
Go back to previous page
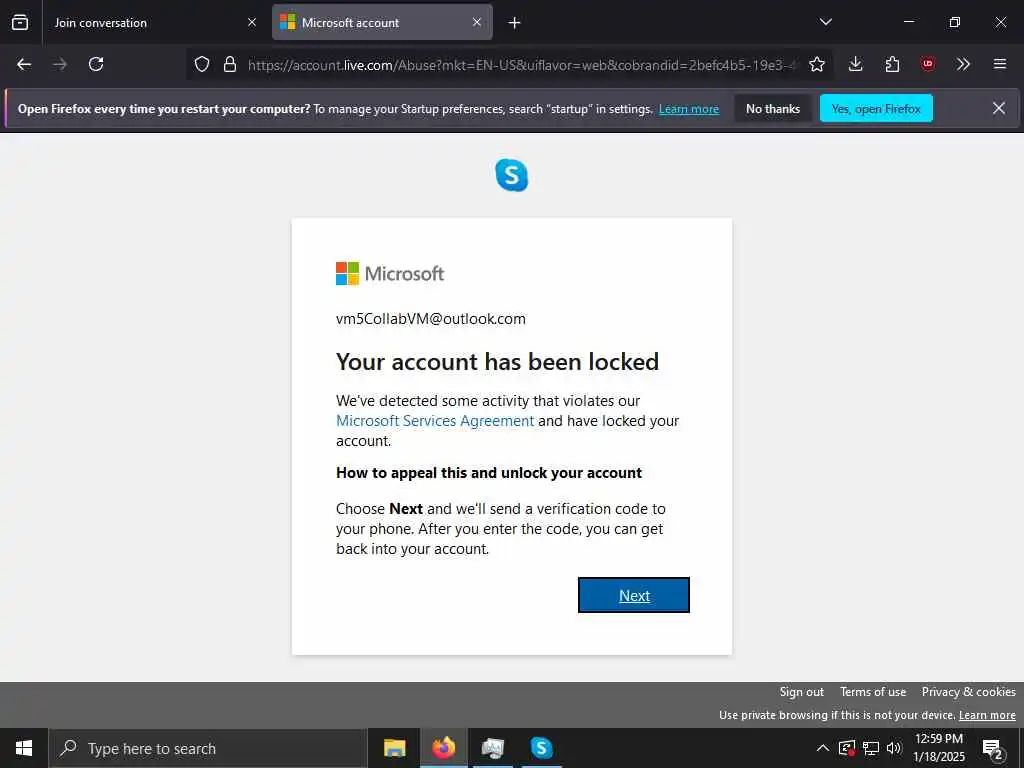[24, 64]
